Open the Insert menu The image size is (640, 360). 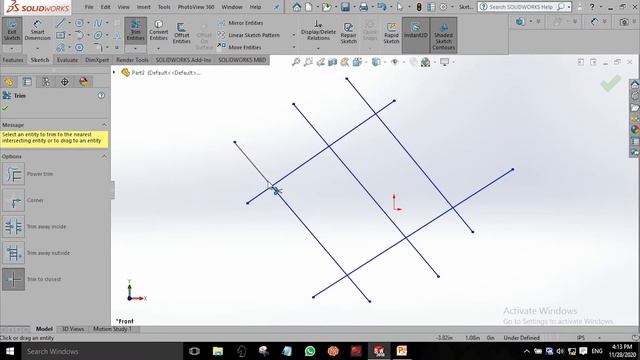[143, 7]
